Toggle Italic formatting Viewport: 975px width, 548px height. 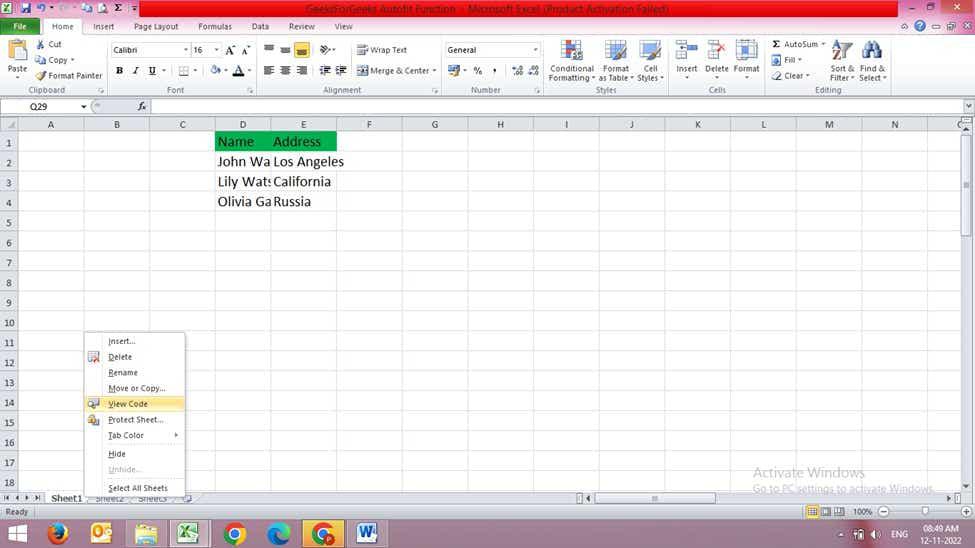pyautogui.click(x=136, y=71)
